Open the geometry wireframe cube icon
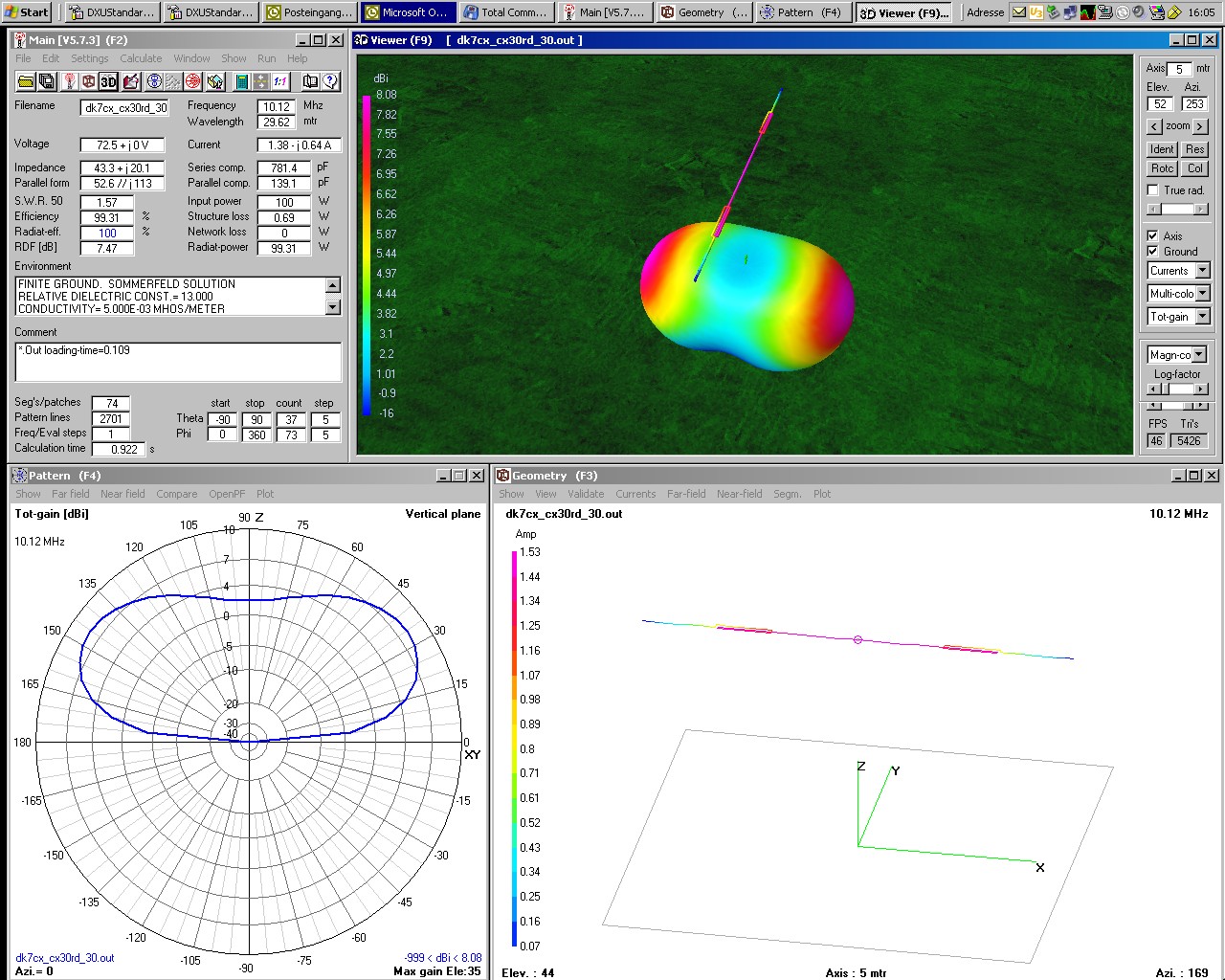This screenshot has height=980, width=1225. point(88,82)
